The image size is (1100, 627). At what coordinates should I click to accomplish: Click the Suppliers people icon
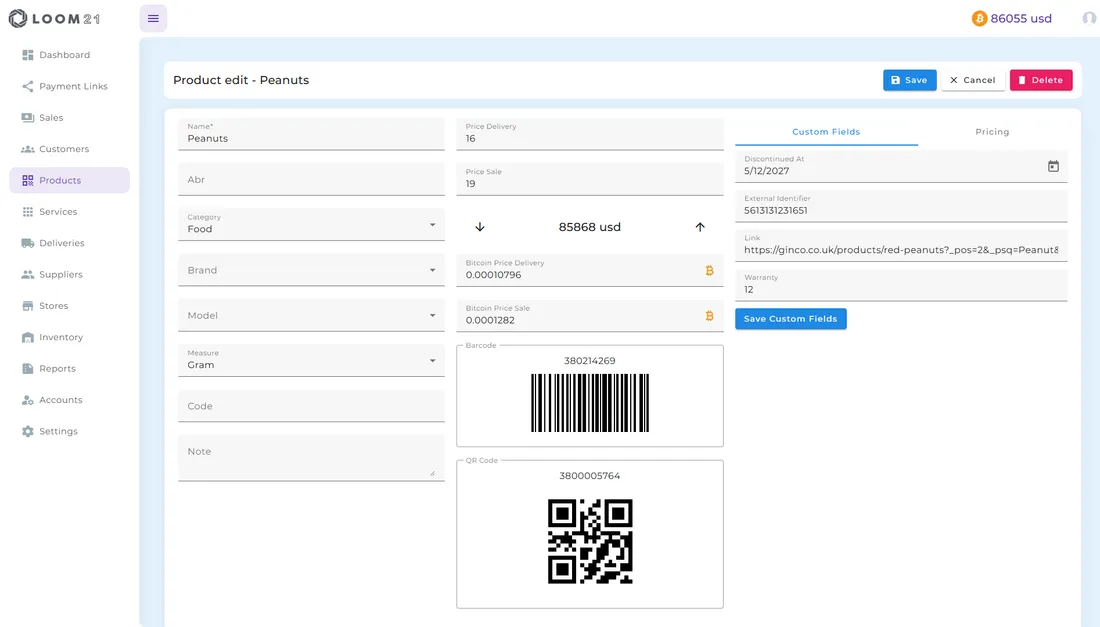tap(28, 274)
